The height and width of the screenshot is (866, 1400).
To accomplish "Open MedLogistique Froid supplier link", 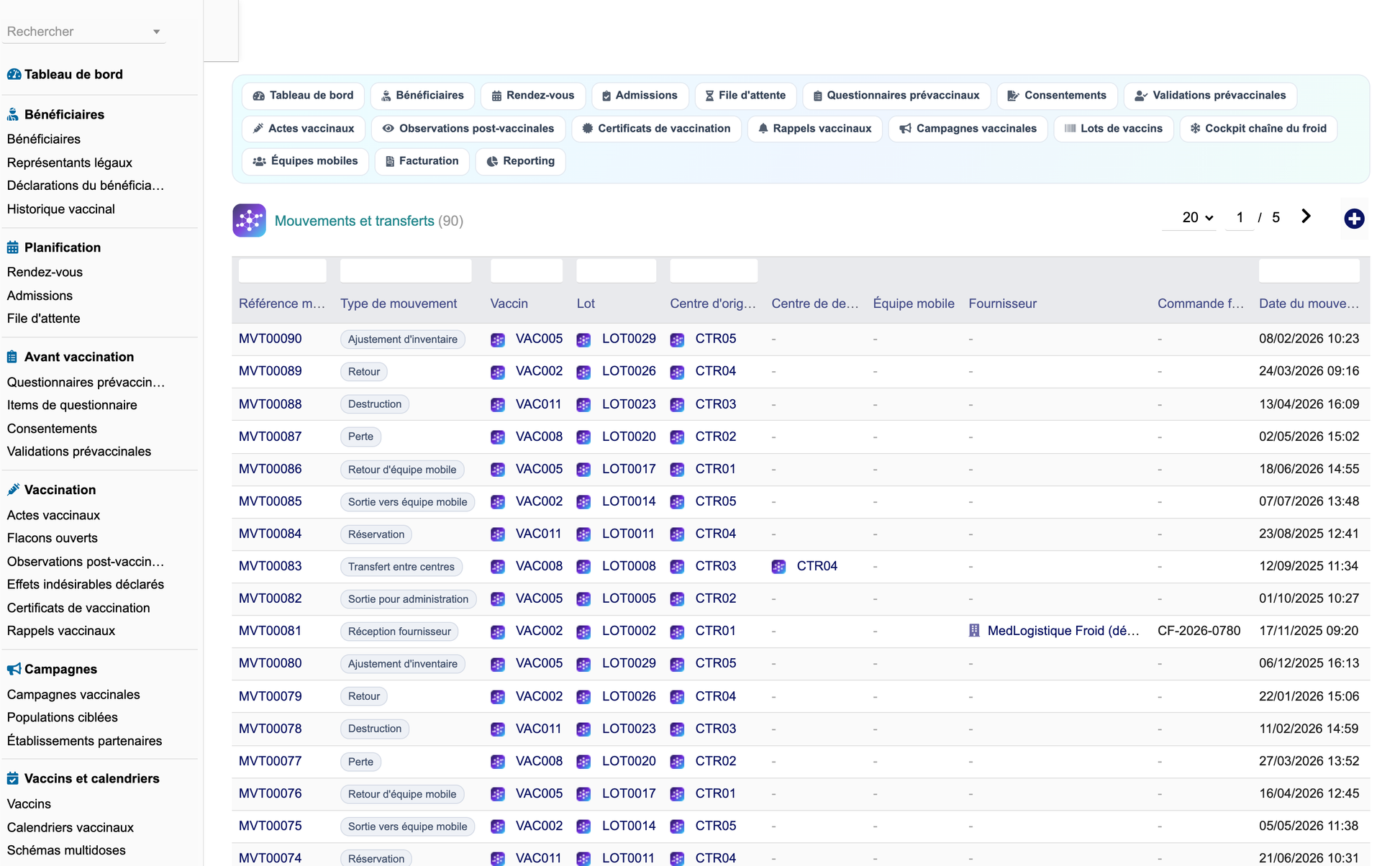I will 1063,631.
